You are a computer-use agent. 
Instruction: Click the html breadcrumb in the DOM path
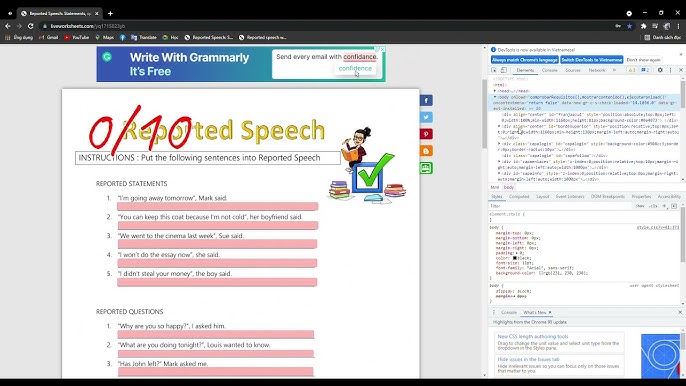pyautogui.click(x=495, y=187)
